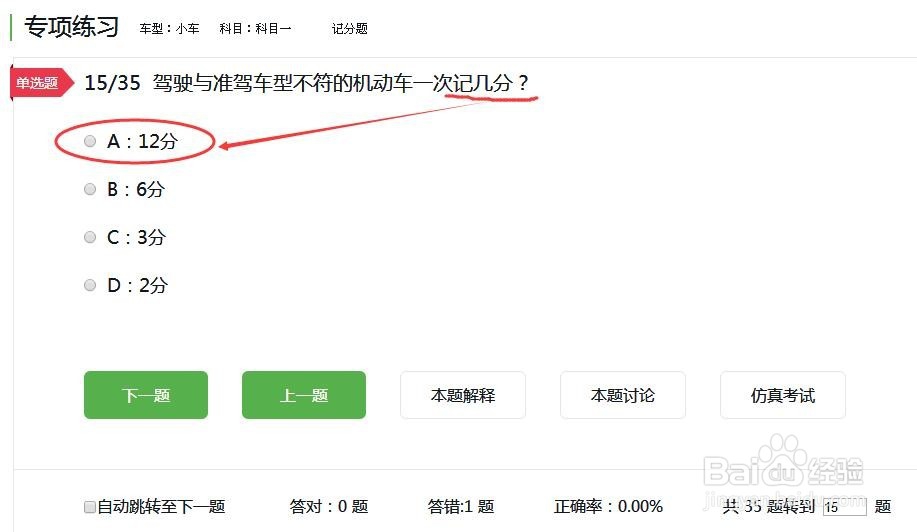Click the 答错:1 题 counter

(x=461, y=506)
